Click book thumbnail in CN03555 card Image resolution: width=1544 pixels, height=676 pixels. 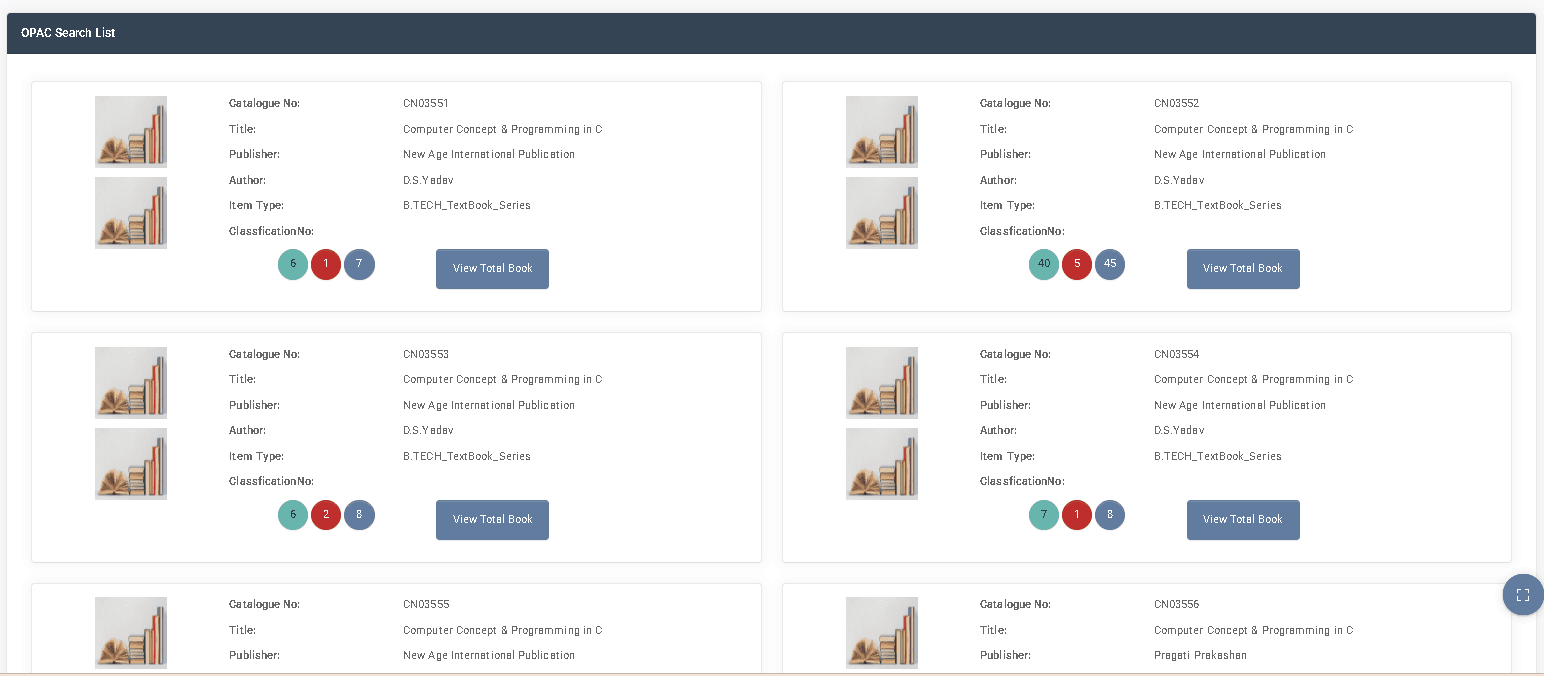point(131,633)
